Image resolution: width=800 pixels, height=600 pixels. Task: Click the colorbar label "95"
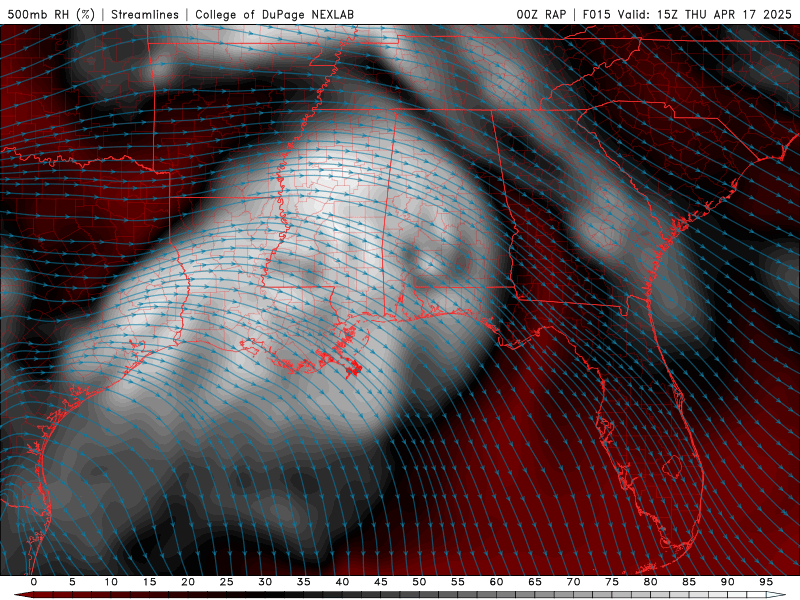[x=766, y=582]
